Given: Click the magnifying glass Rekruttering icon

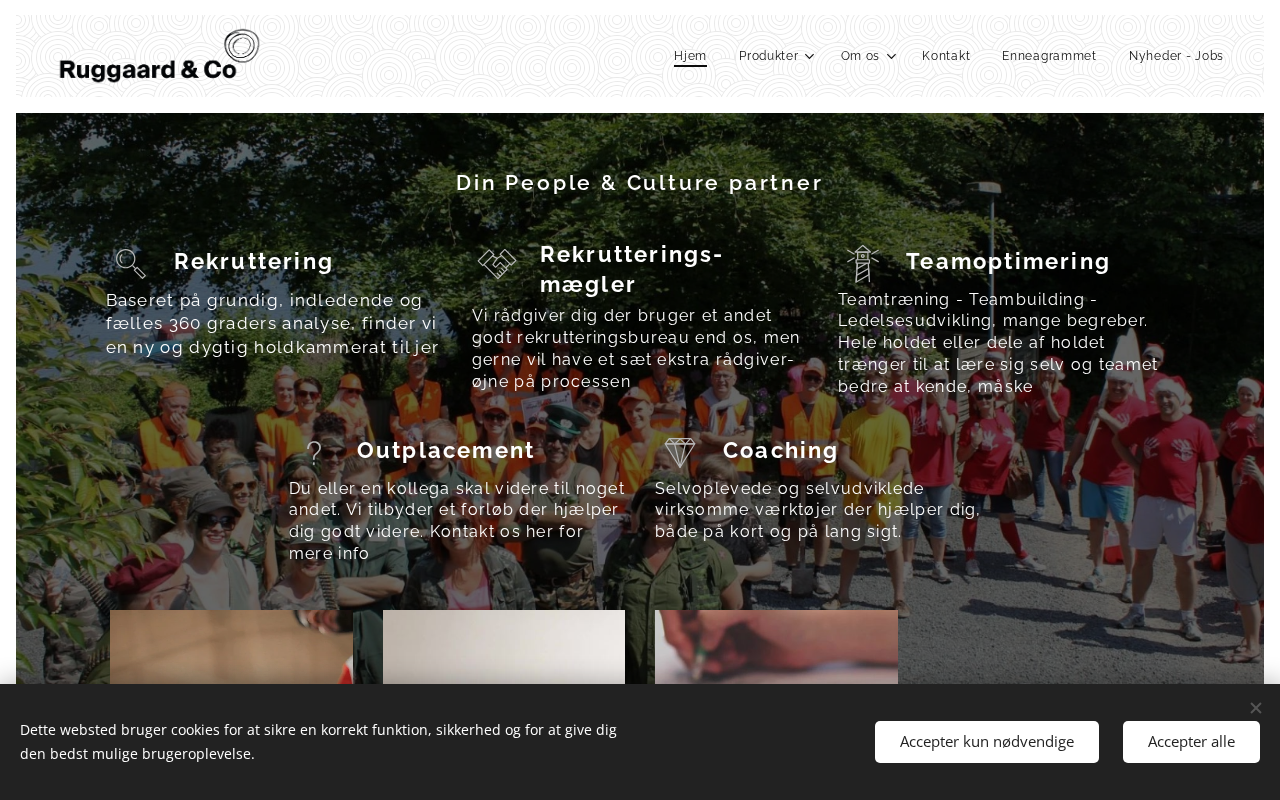Looking at the screenshot, I should click(x=130, y=263).
